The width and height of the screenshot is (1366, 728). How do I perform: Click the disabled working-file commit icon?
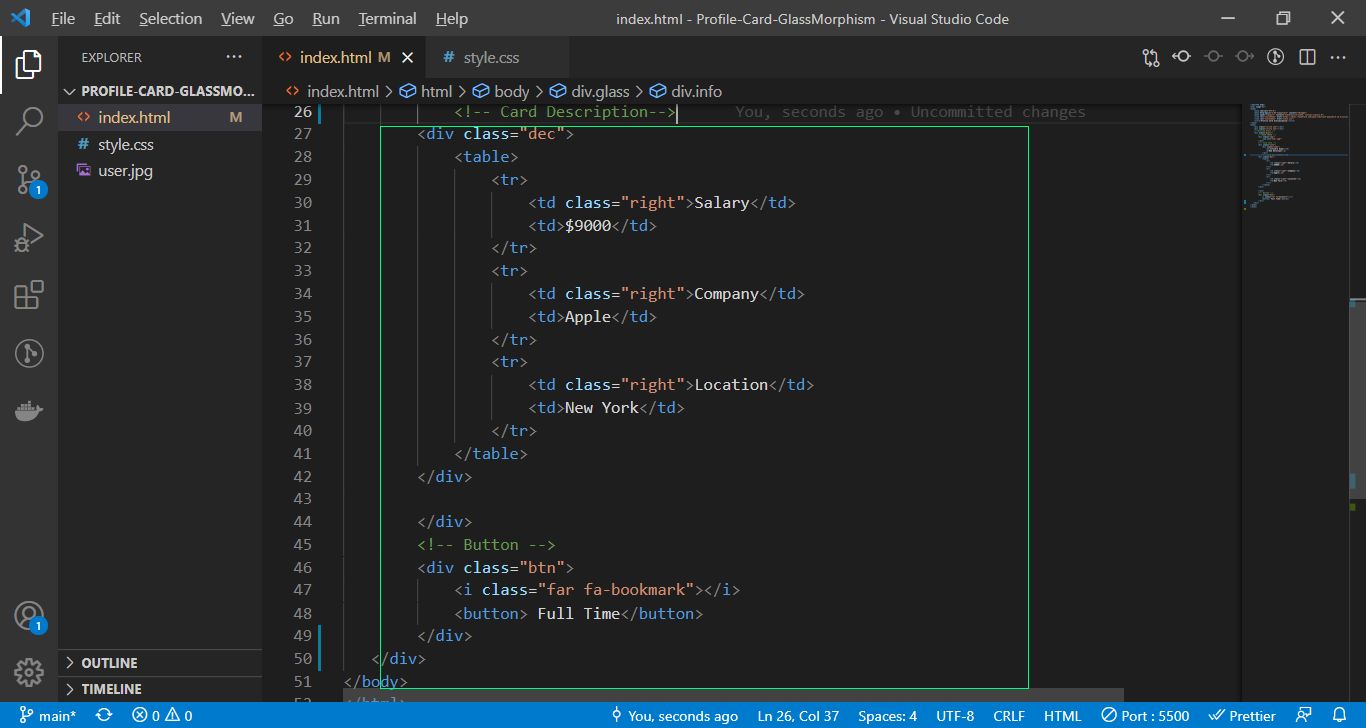pyautogui.click(x=1213, y=57)
